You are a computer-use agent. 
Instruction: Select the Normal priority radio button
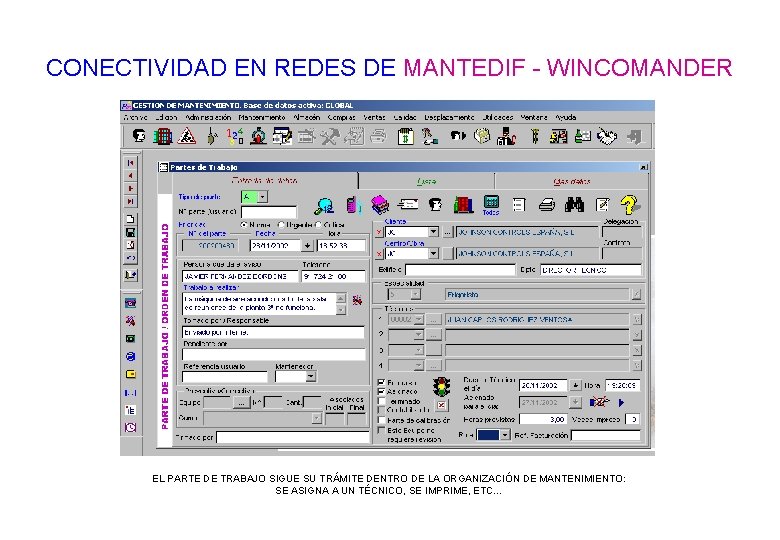pyautogui.click(x=244, y=225)
